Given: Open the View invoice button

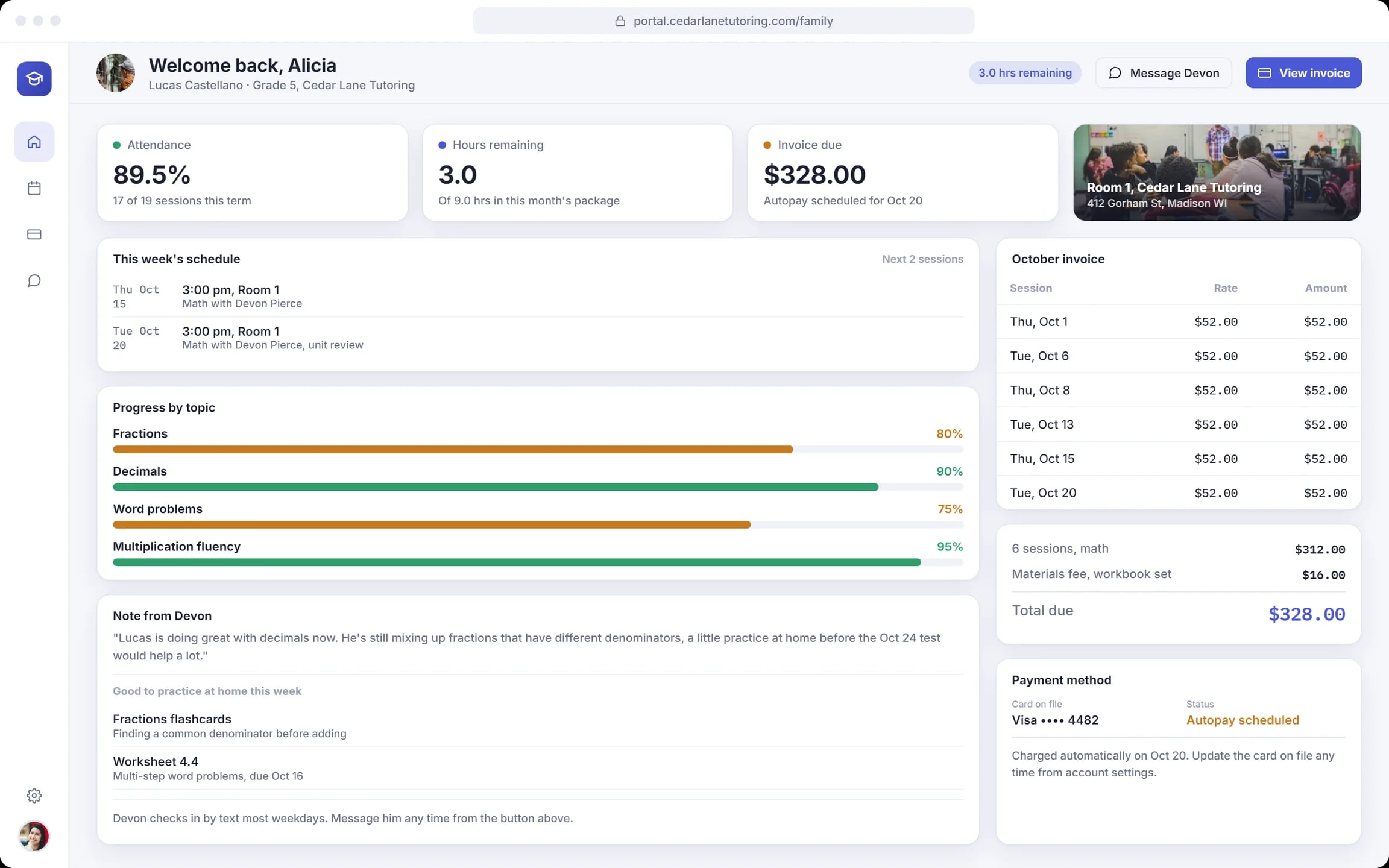Looking at the screenshot, I should 1303,73.
